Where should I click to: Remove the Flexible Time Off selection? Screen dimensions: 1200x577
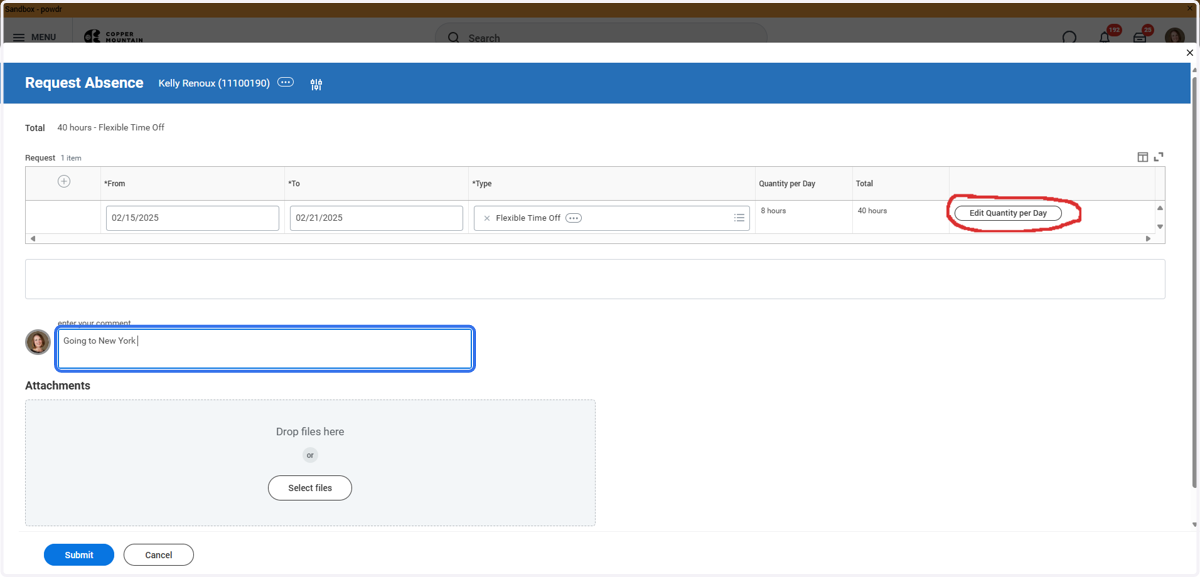487,218
